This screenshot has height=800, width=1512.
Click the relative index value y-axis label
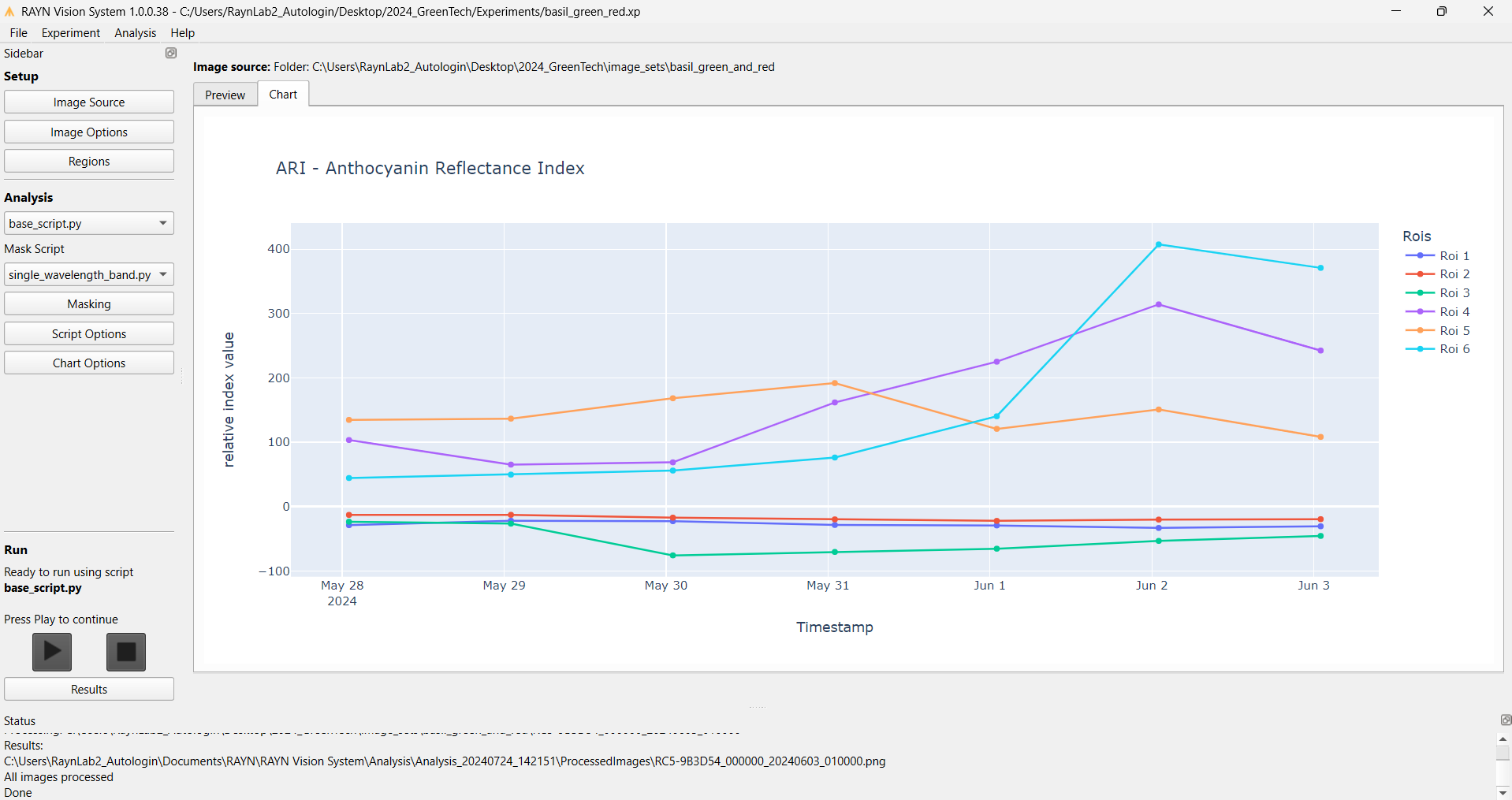point(229,400)
